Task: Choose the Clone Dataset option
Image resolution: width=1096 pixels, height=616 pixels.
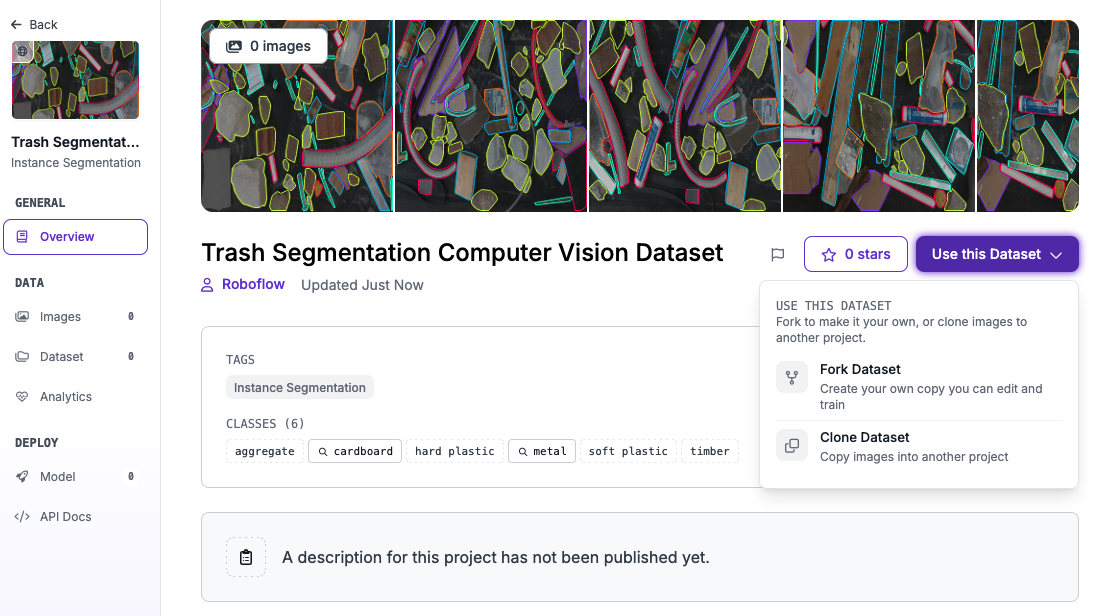Action: point(864,438)
